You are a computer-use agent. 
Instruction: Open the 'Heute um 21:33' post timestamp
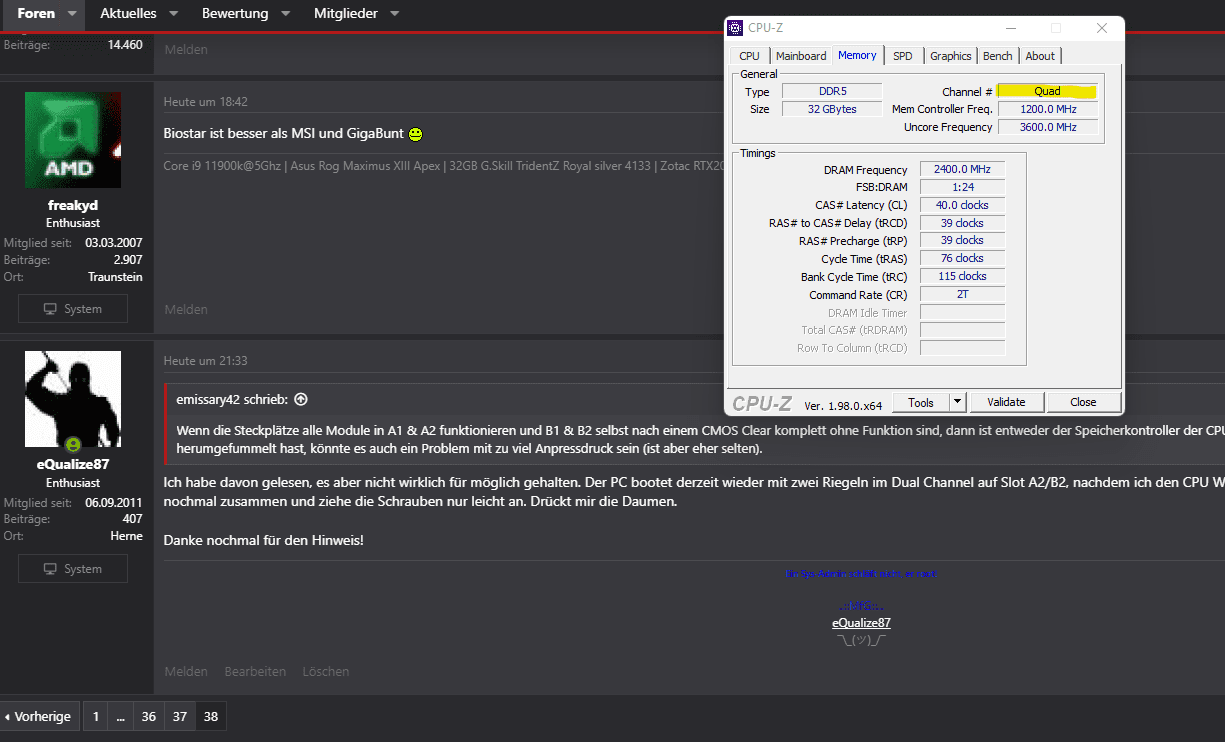coord(206,361)
